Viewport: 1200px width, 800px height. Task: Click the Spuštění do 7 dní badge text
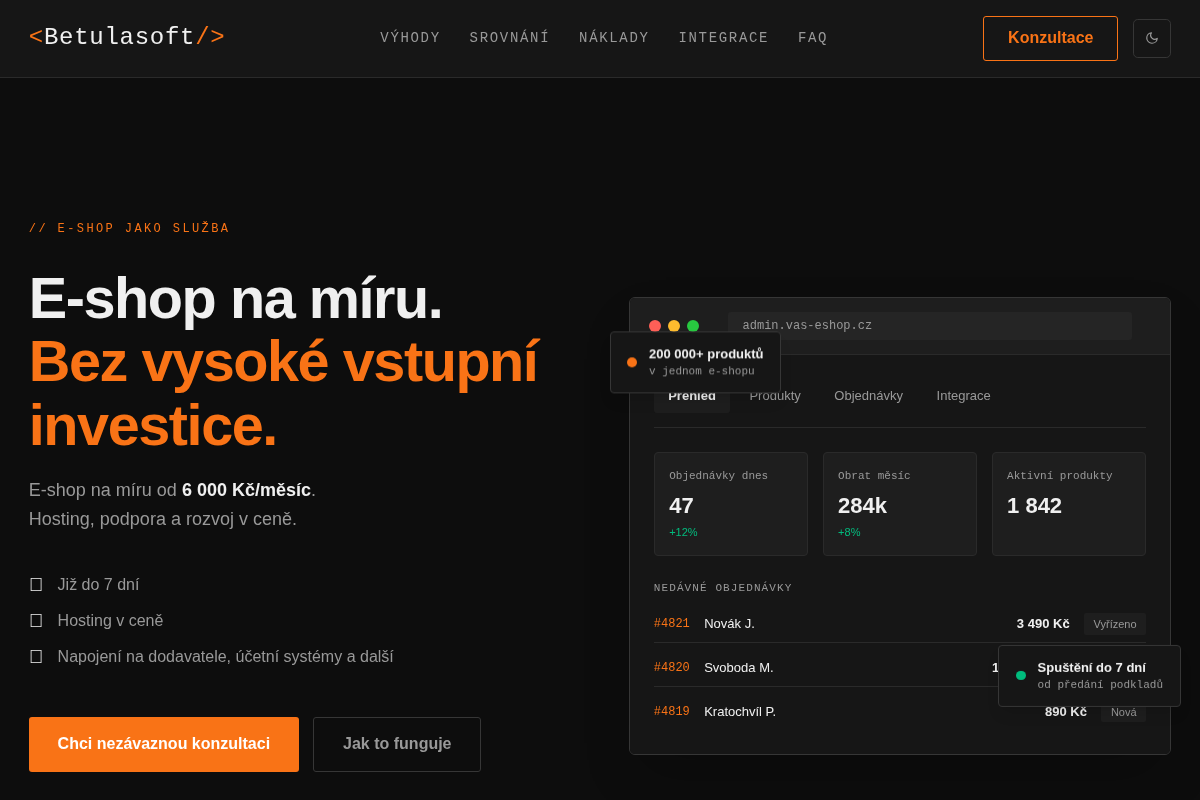click(1092, 668)
